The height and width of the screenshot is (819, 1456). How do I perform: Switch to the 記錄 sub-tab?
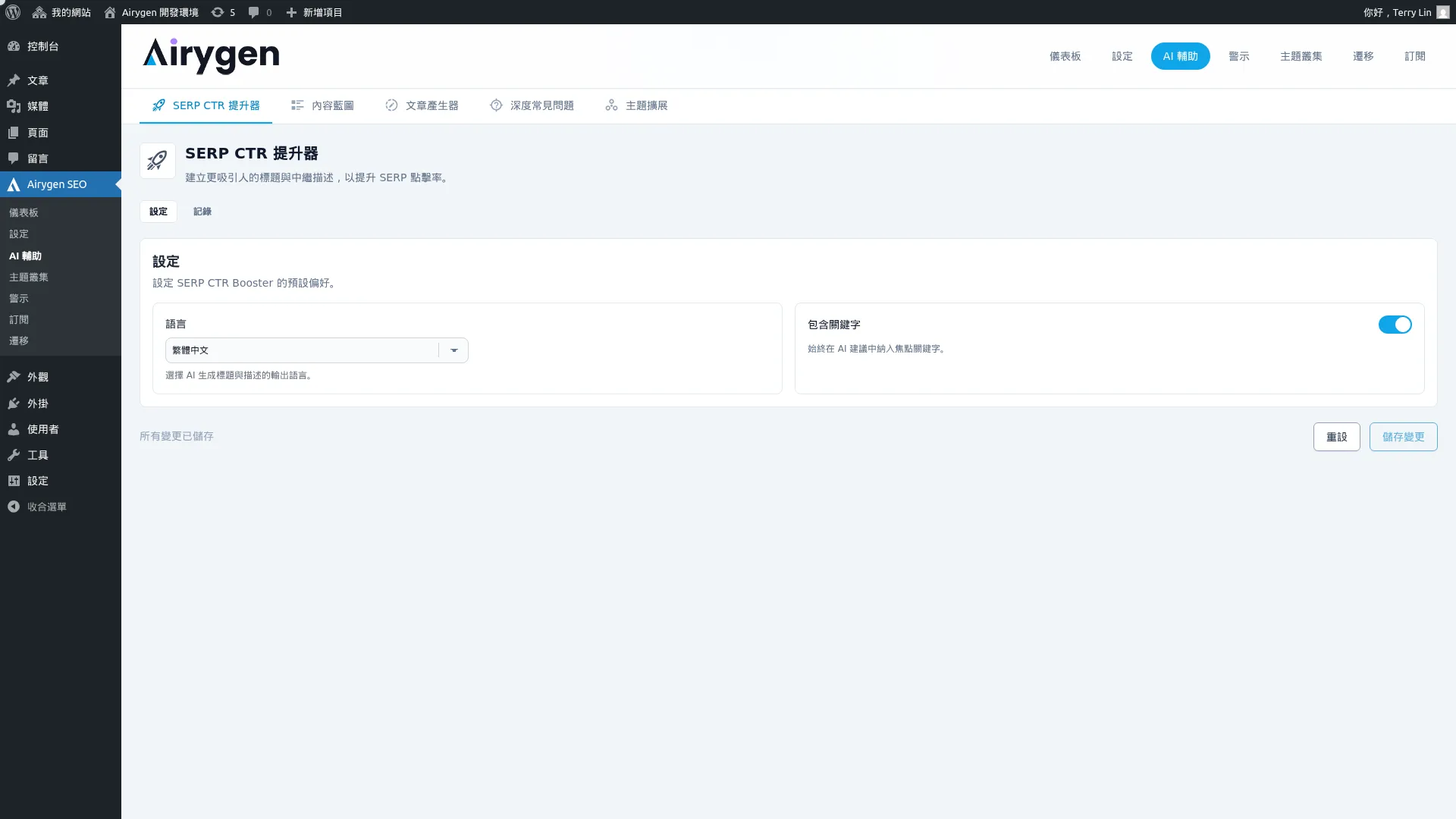pos(202,212)
